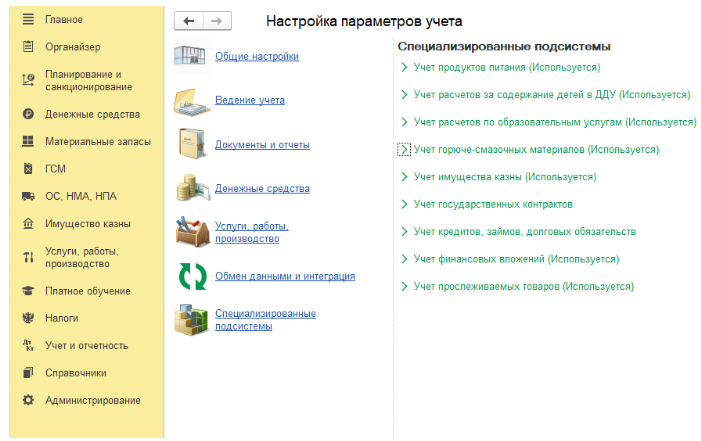
Task: Expand the Учет государственных контрактов chevron
Action: point(404,204)
